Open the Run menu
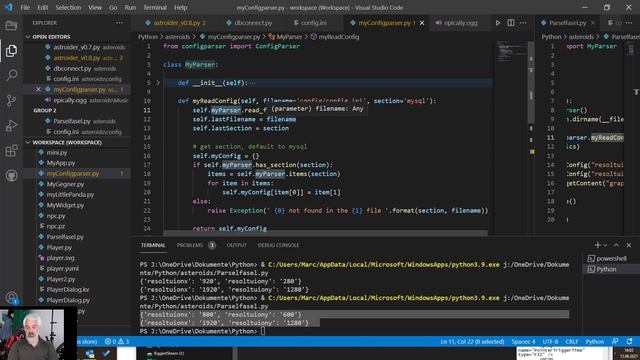The width and height of the screenshot is (640, 360). (130, 7)
